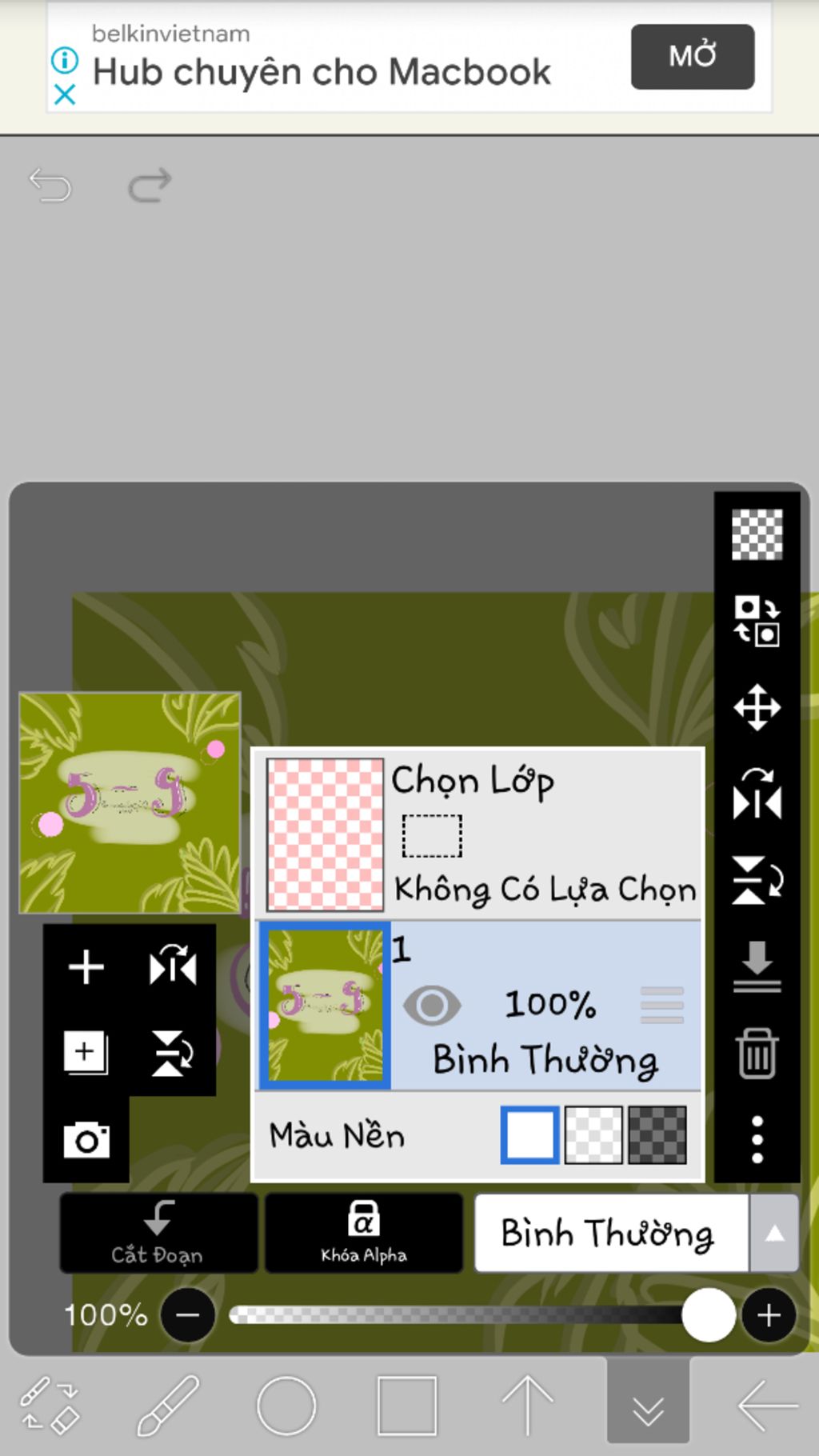This screenshot has width=819, height=1456.
Task: Add layer from camera icon
Action: [86, 1139]
